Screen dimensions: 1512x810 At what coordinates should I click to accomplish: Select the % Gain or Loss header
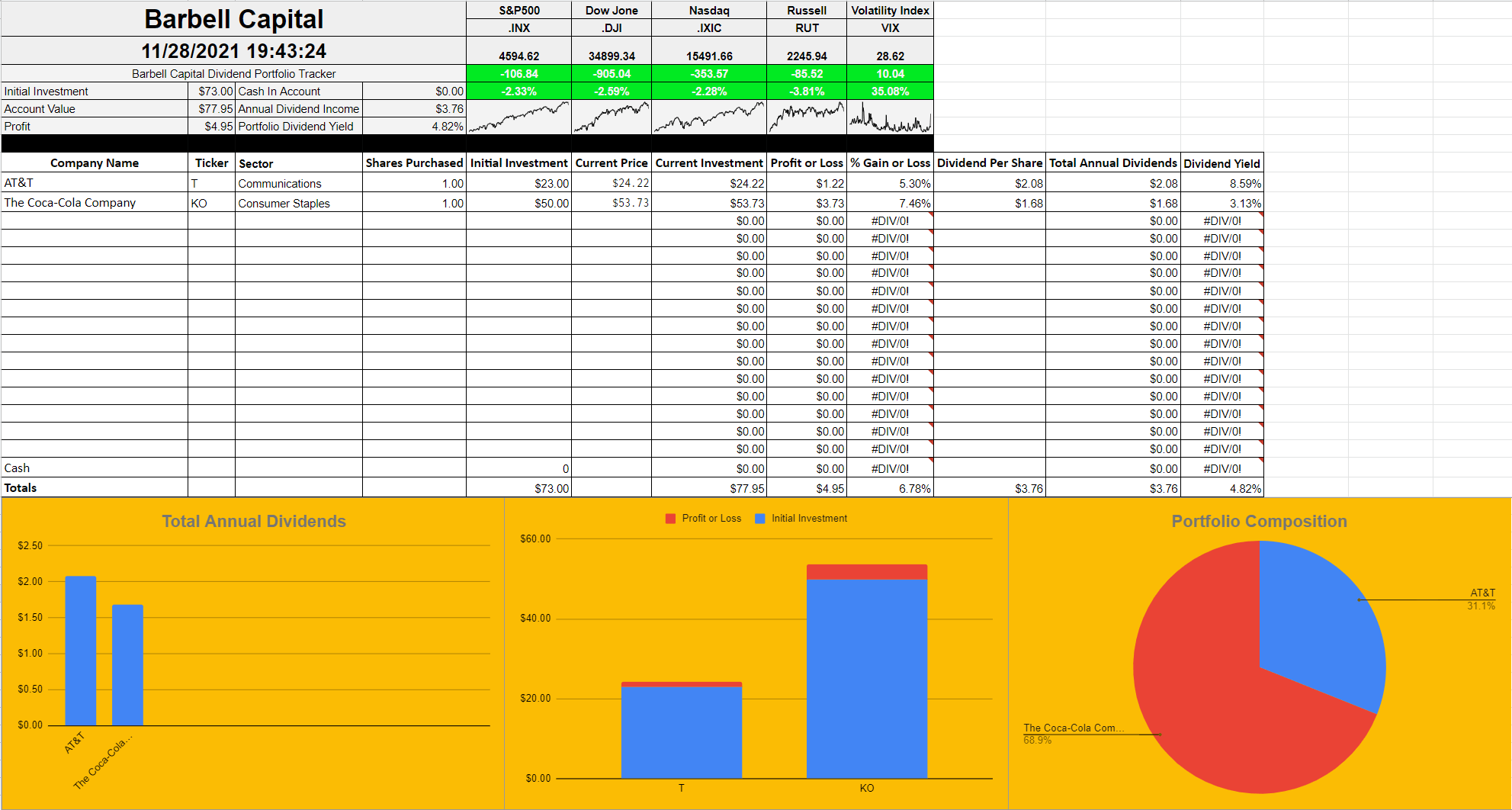pos(890,162)
